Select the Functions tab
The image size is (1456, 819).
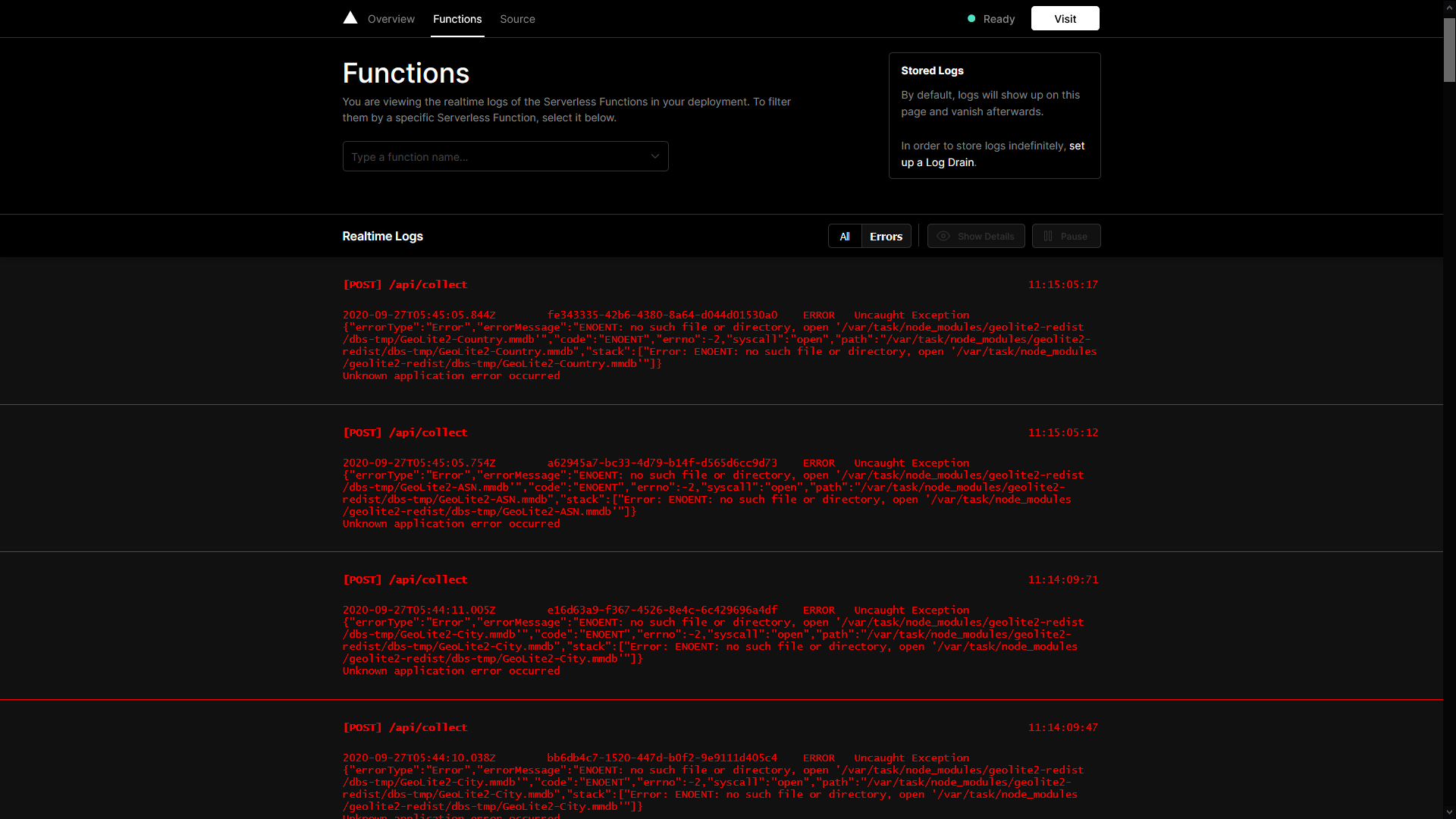tap(457, 19)
